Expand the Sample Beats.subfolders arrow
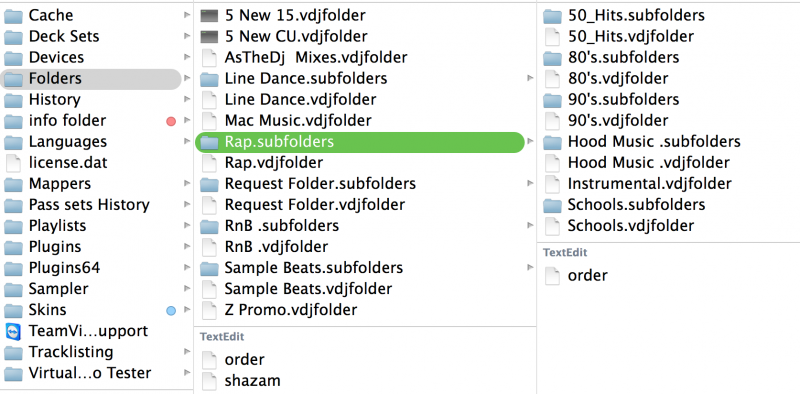The height and width of the screenshot is (394, 800). 531,267
